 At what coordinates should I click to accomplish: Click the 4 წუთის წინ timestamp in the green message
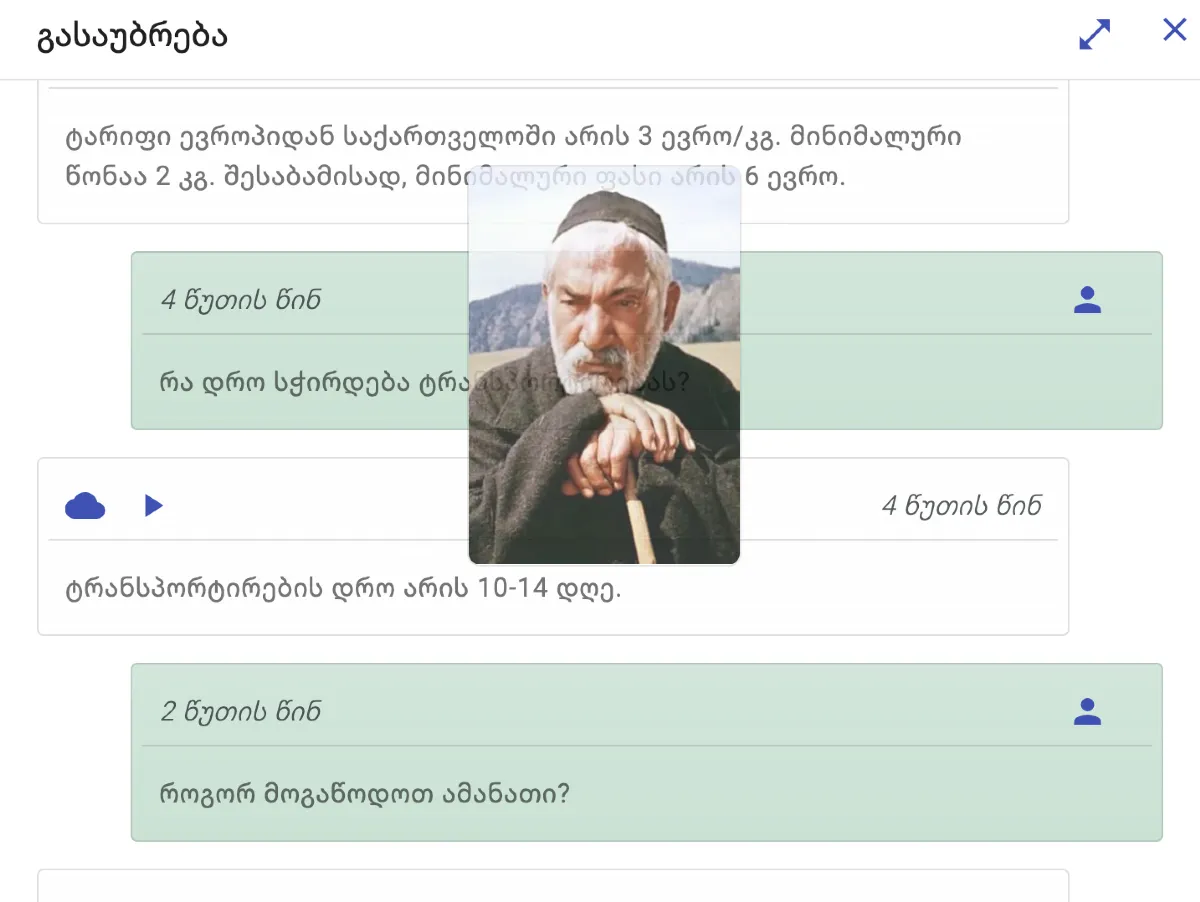point(241,300)
